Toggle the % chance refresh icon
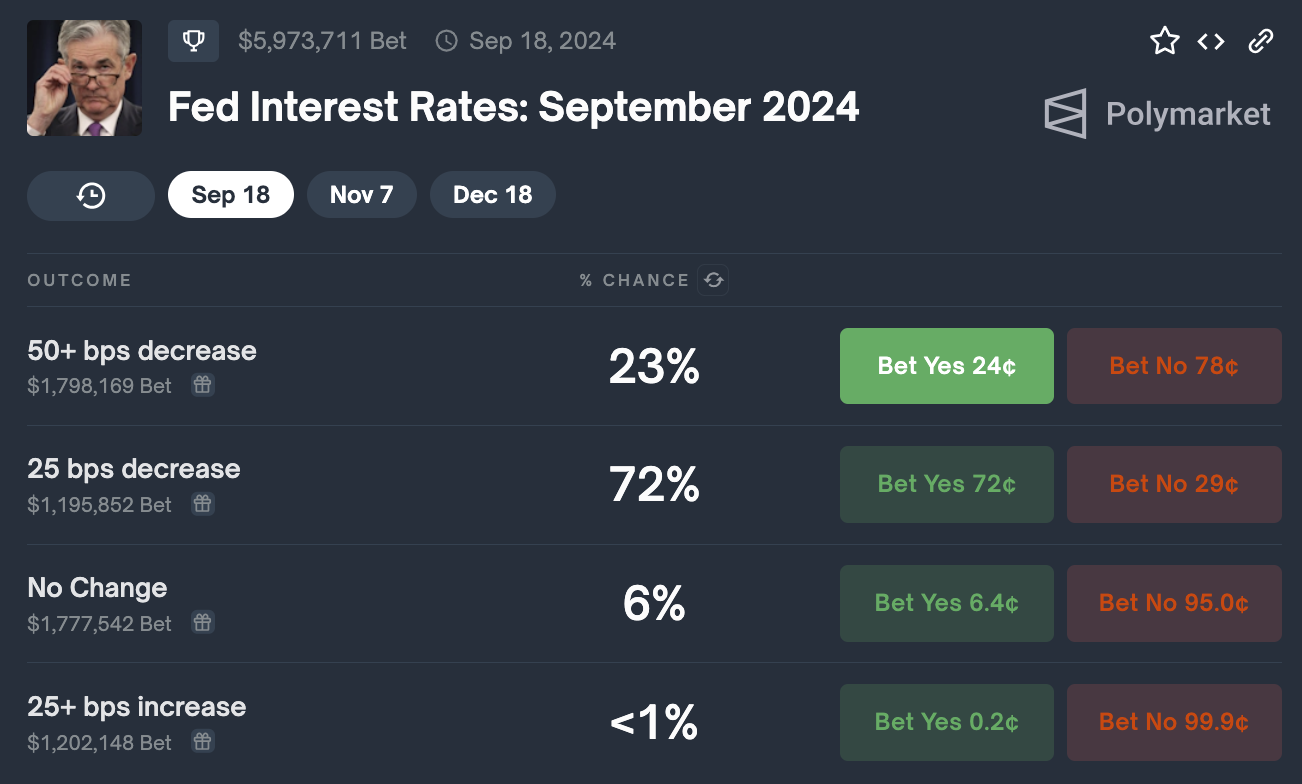1302x784 pixels. click(714, 280)
